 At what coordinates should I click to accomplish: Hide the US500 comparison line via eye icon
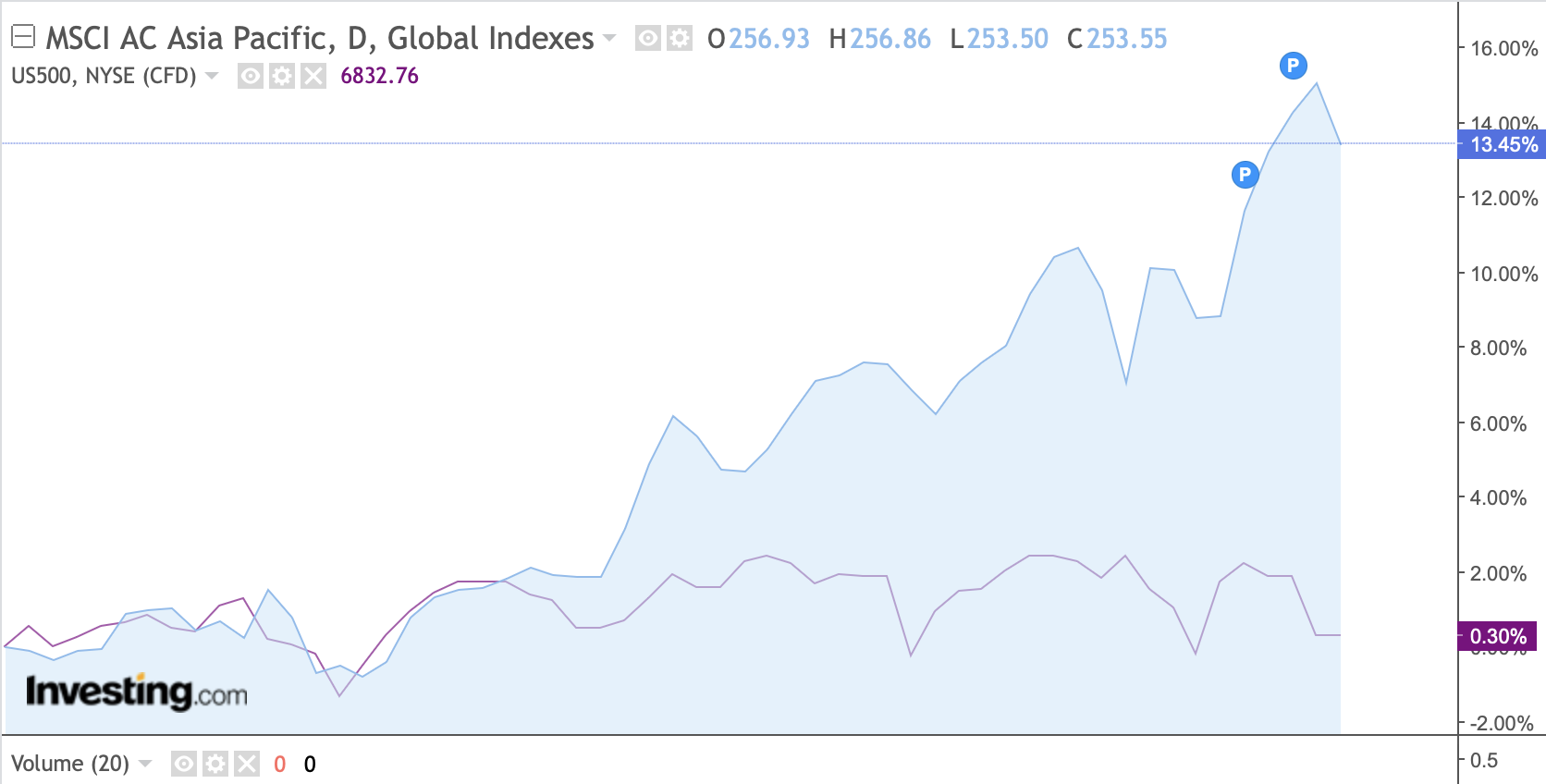pyautogui.click(x=251, y=76)
